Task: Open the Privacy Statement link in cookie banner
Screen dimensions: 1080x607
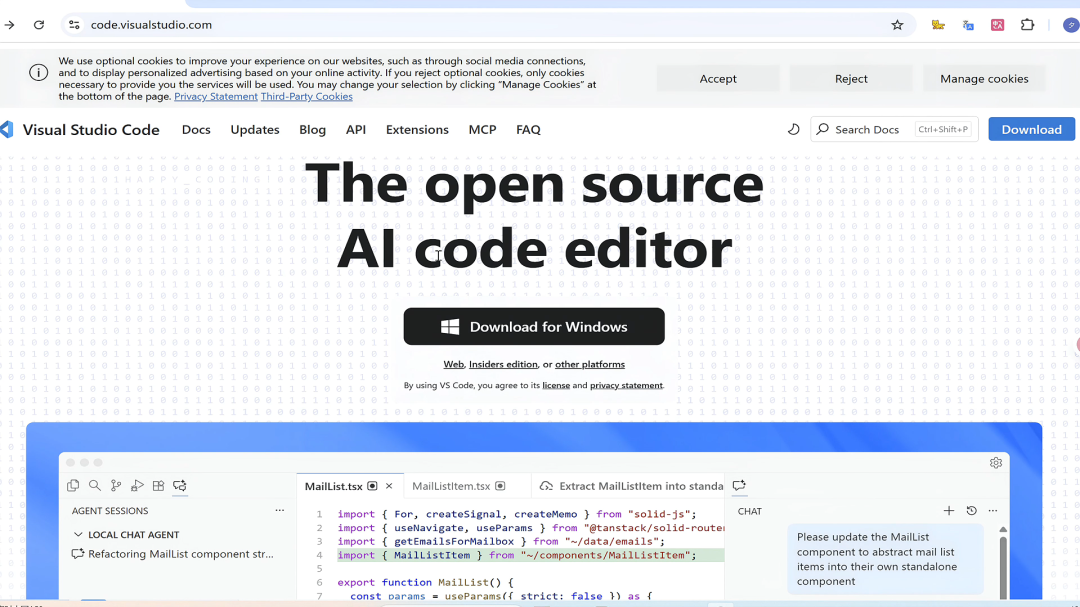Action: [x=216, y=96]
